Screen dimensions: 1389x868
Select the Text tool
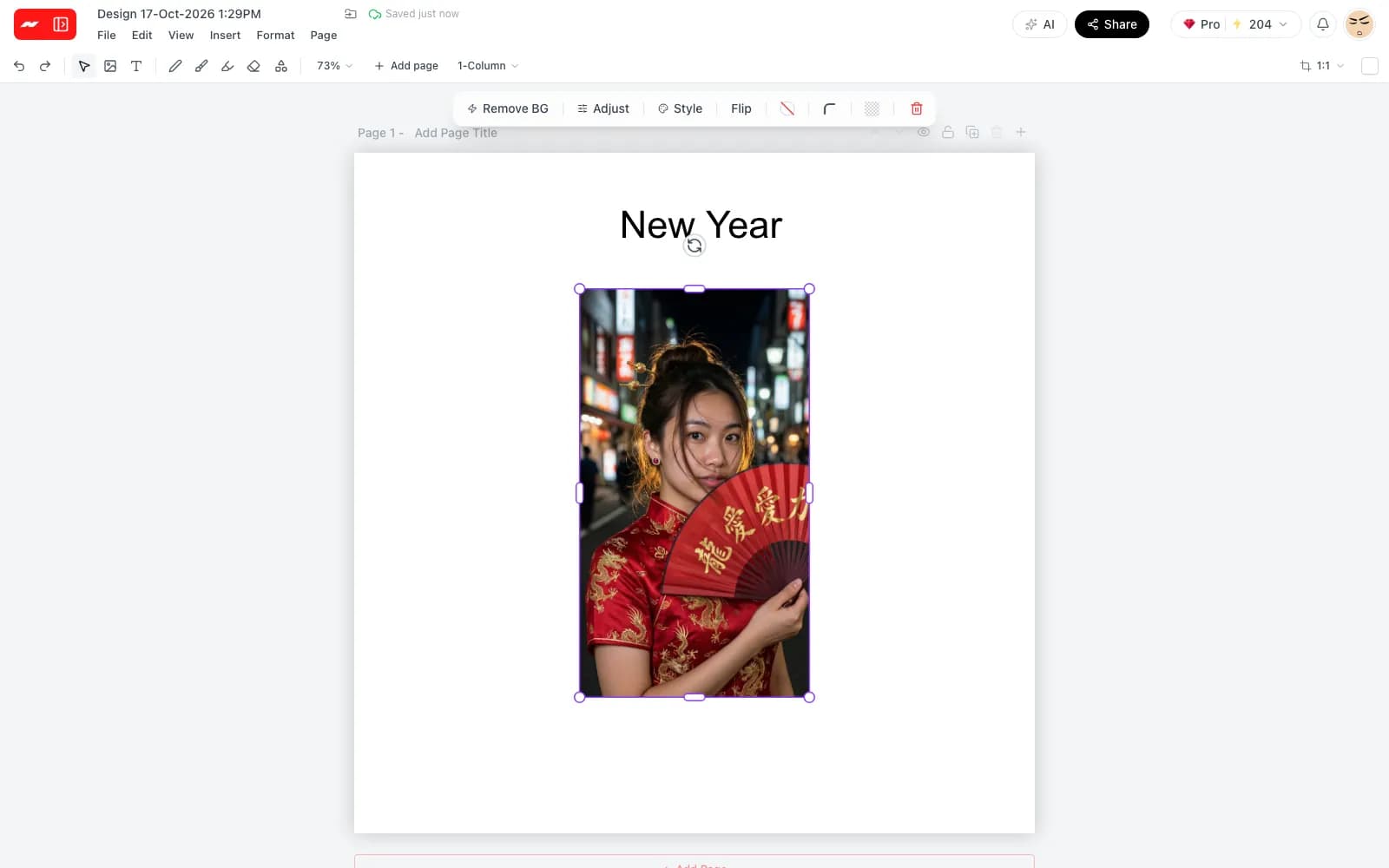(136, 66)
